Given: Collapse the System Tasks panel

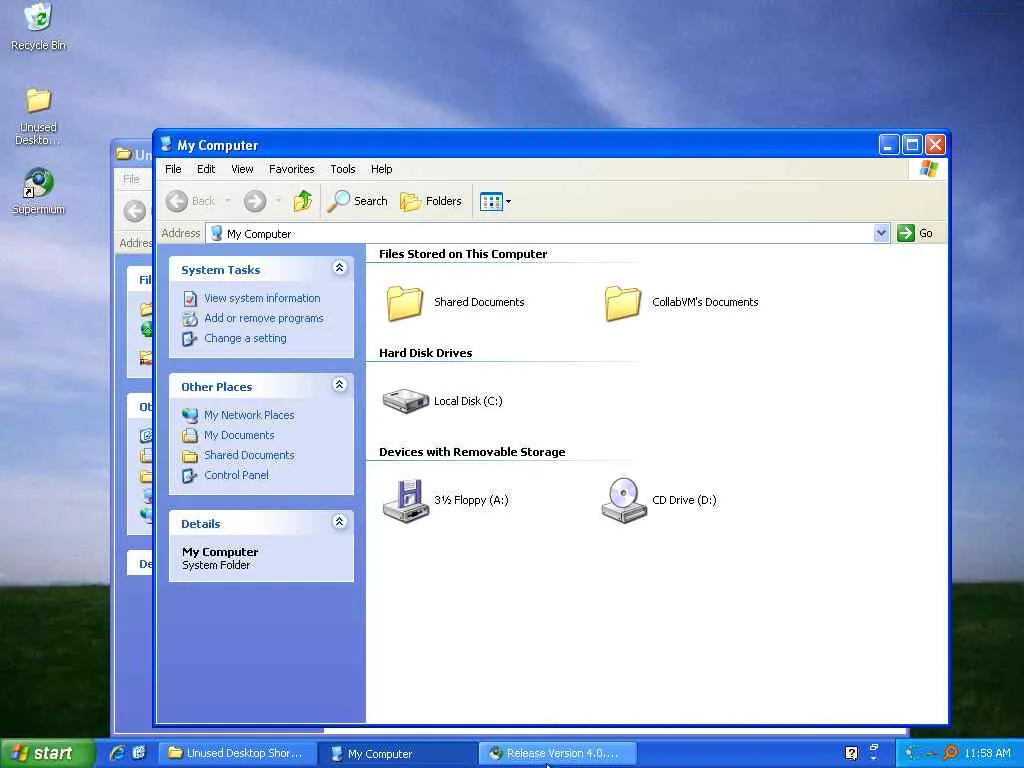Looking at the screenshot, I should point(340,268).
